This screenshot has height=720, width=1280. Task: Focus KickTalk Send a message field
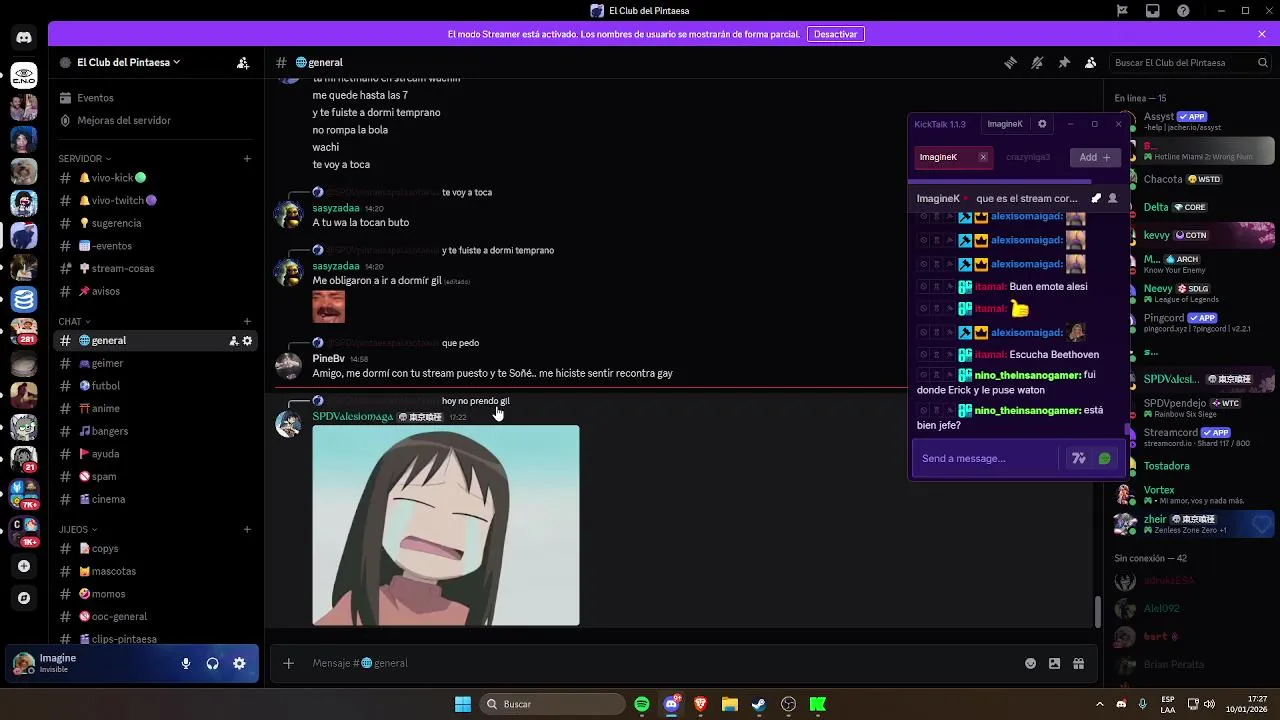(984, 458)
